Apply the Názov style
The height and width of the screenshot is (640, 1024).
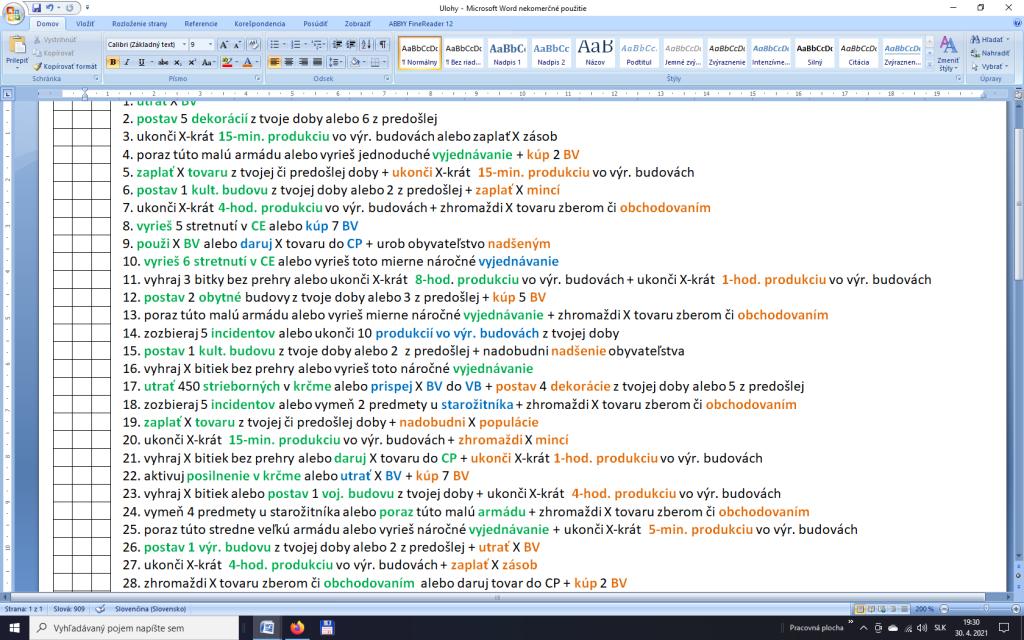(595, 53)
